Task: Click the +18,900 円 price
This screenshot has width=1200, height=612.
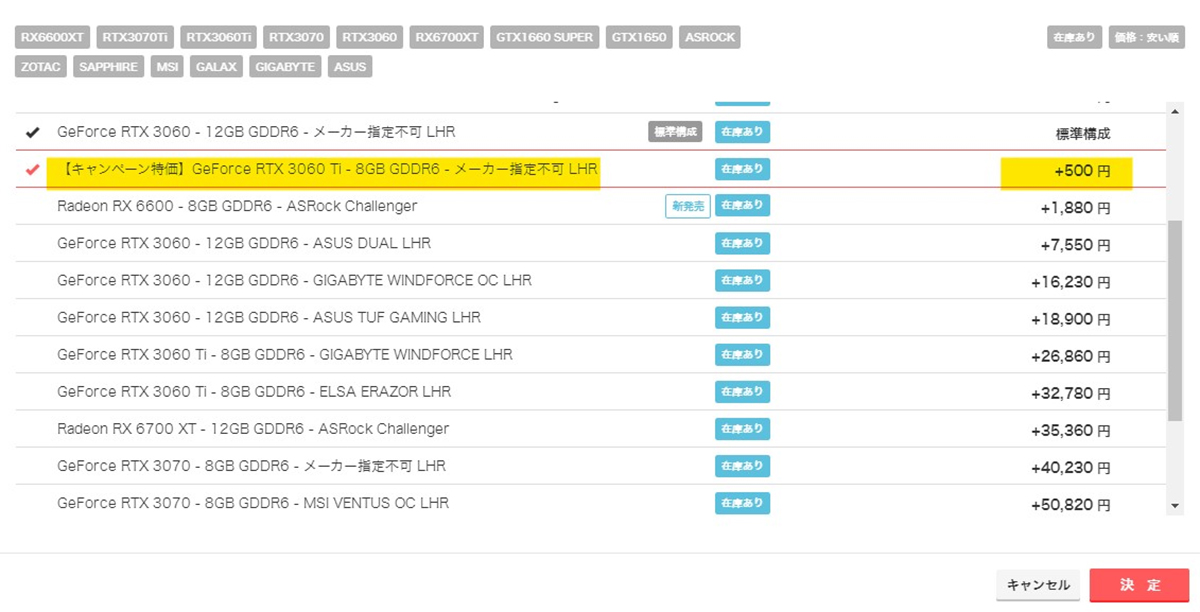Action: coord(1071,319)
